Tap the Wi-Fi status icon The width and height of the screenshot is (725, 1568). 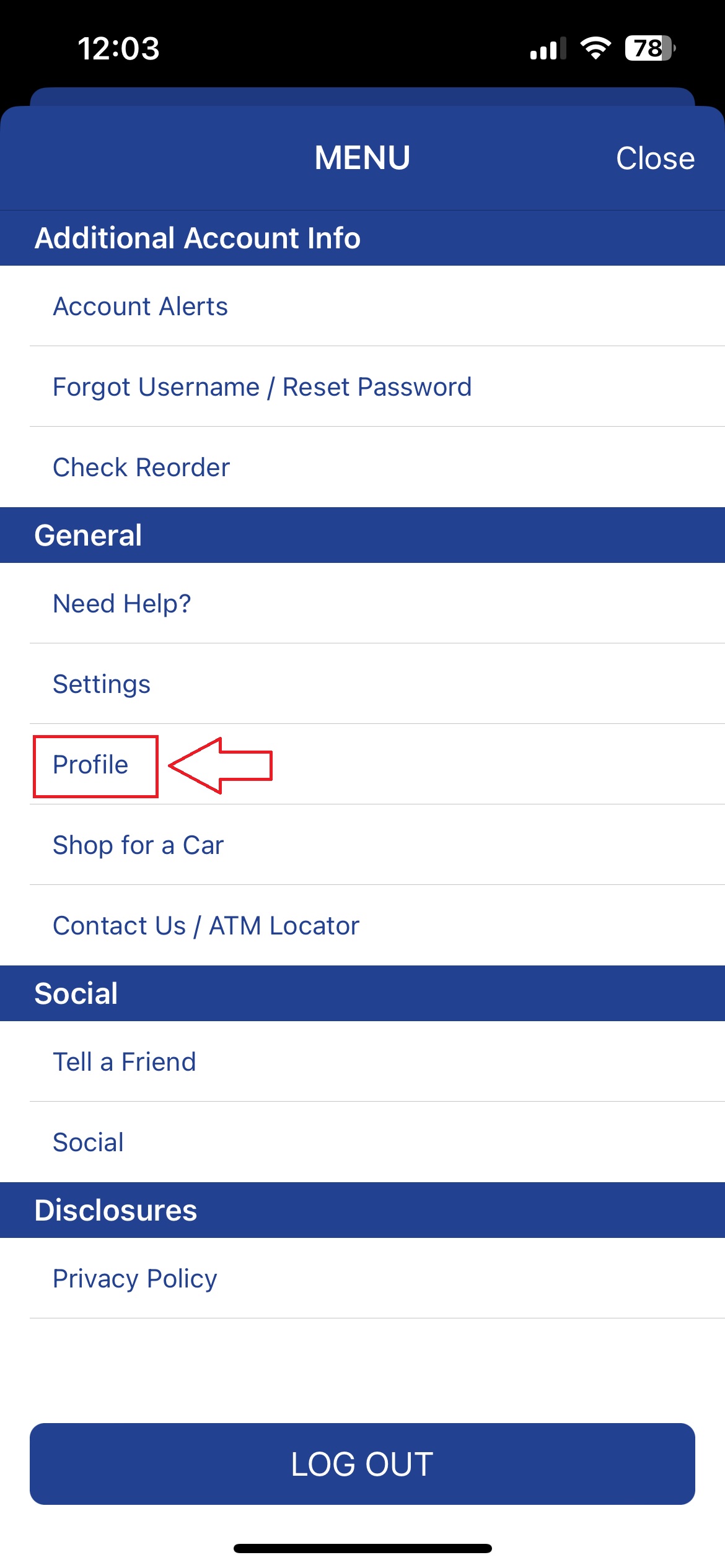[x=595, y=48]
